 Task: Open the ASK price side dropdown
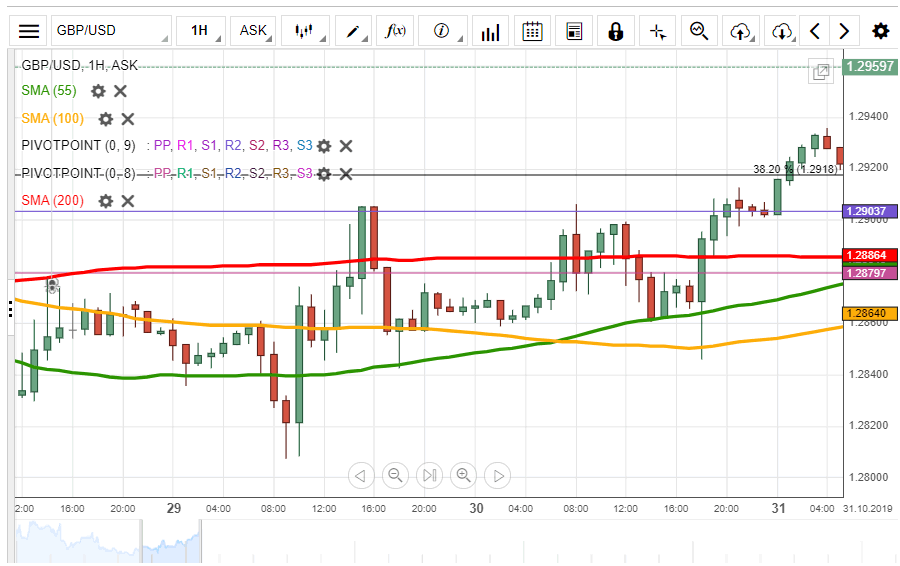click(x=254, y=31)
